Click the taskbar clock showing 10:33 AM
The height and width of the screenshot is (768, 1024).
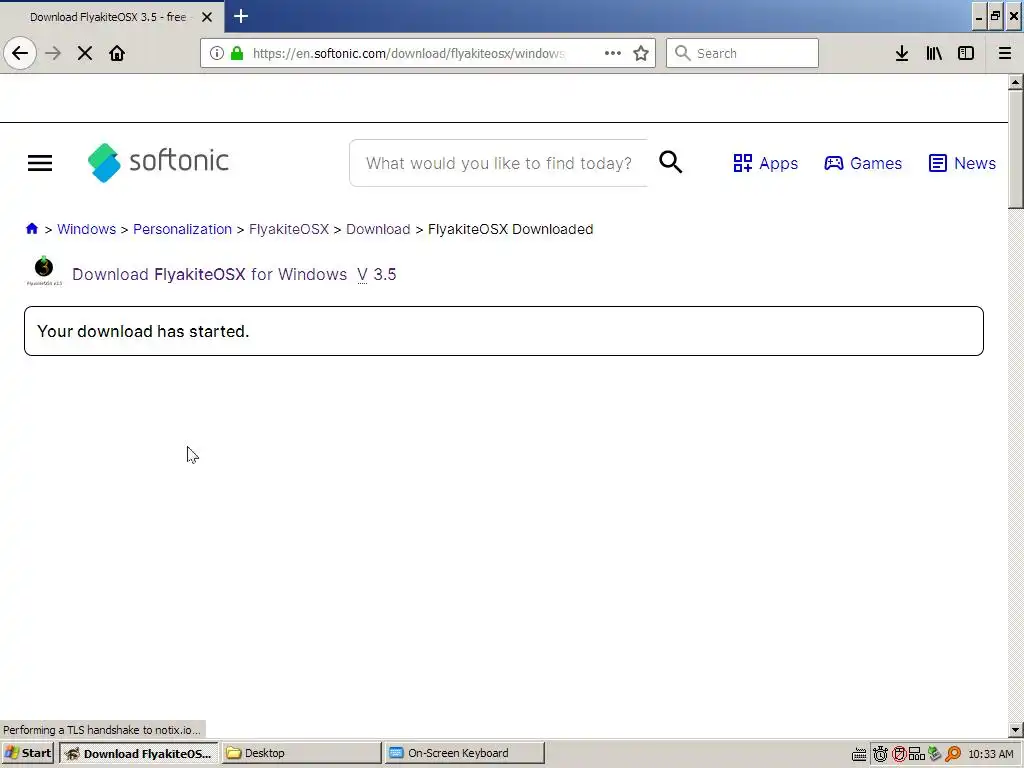click(x=991, y=754)
